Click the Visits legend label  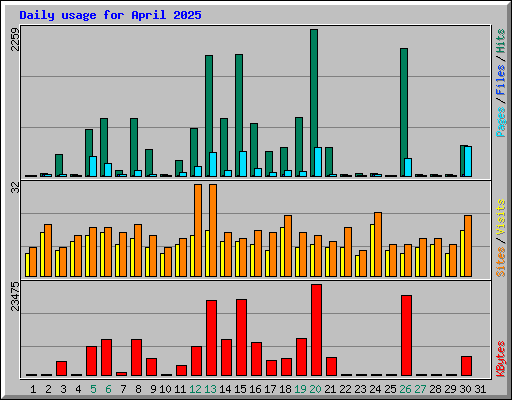[x=501, y=218]
